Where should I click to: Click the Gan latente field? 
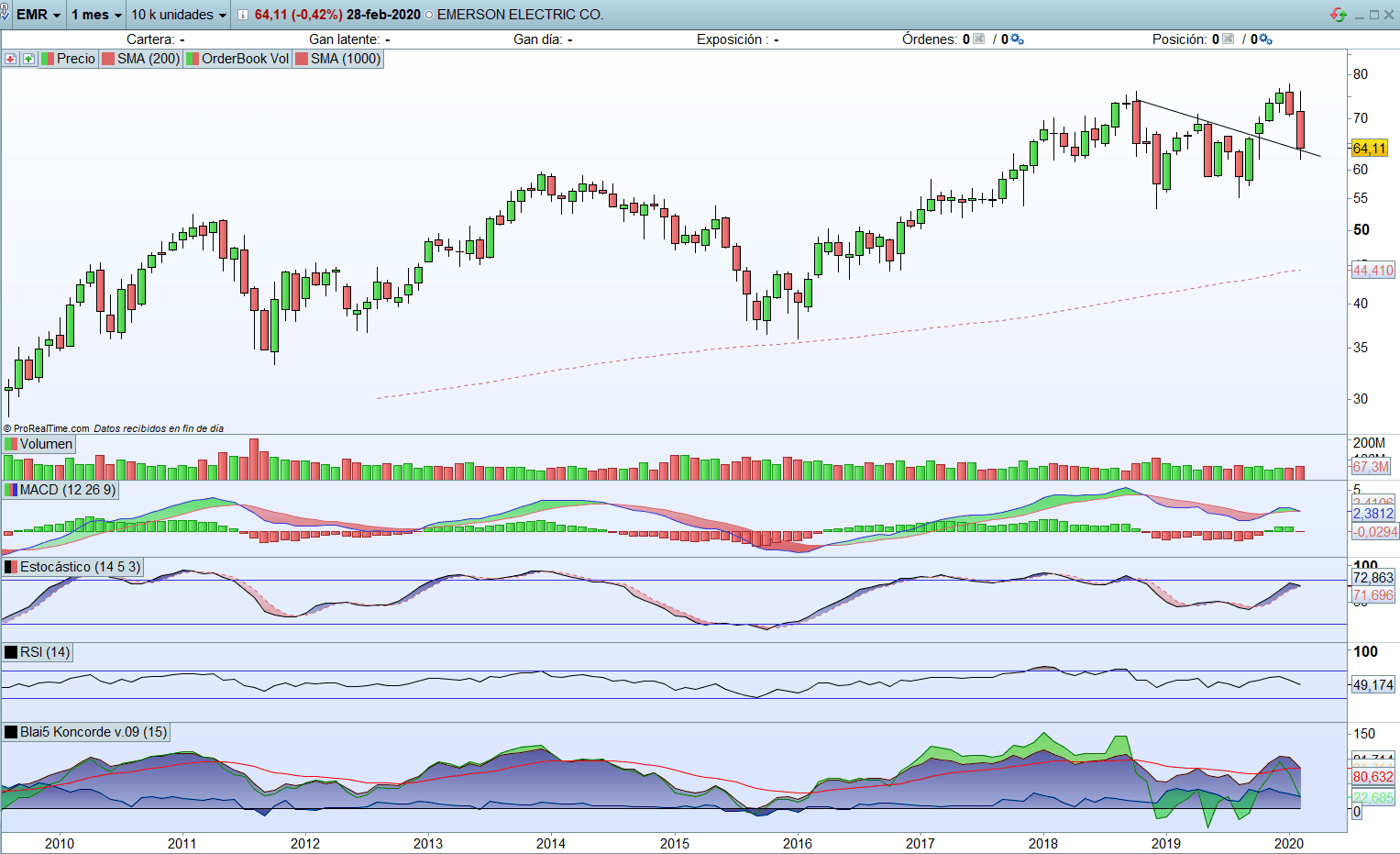349,39
